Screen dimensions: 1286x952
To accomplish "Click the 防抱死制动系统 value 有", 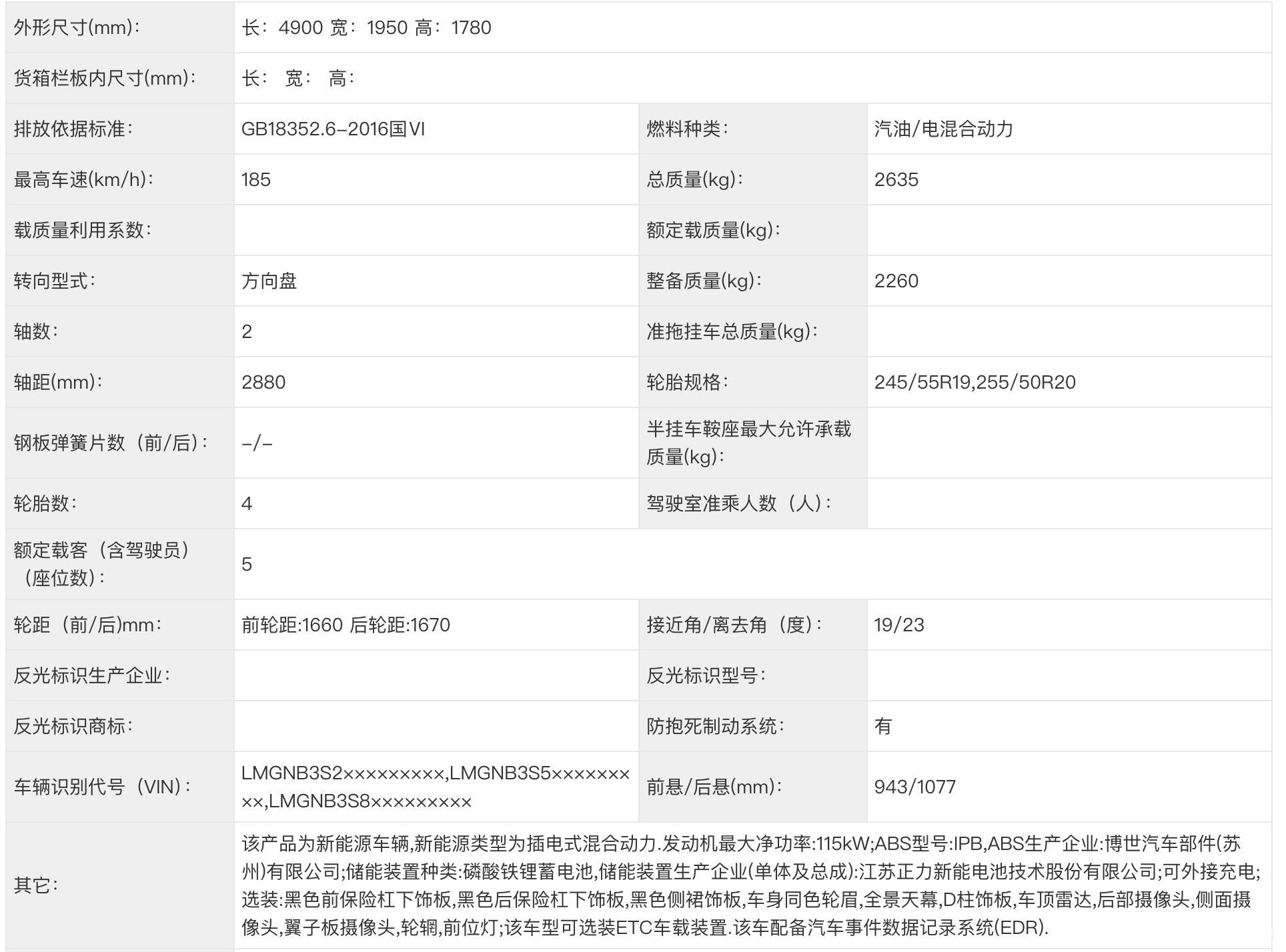I will pyautogui.click(x=882, y=727).
